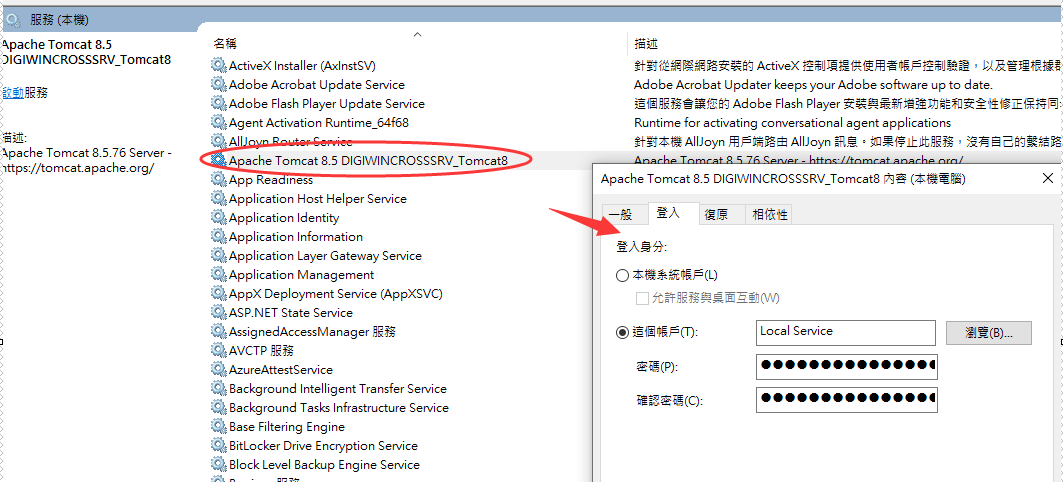Screen dimensions: 1063x482
Task: Select the 本機系統帳戶 radio button
Action: point(623,275)
